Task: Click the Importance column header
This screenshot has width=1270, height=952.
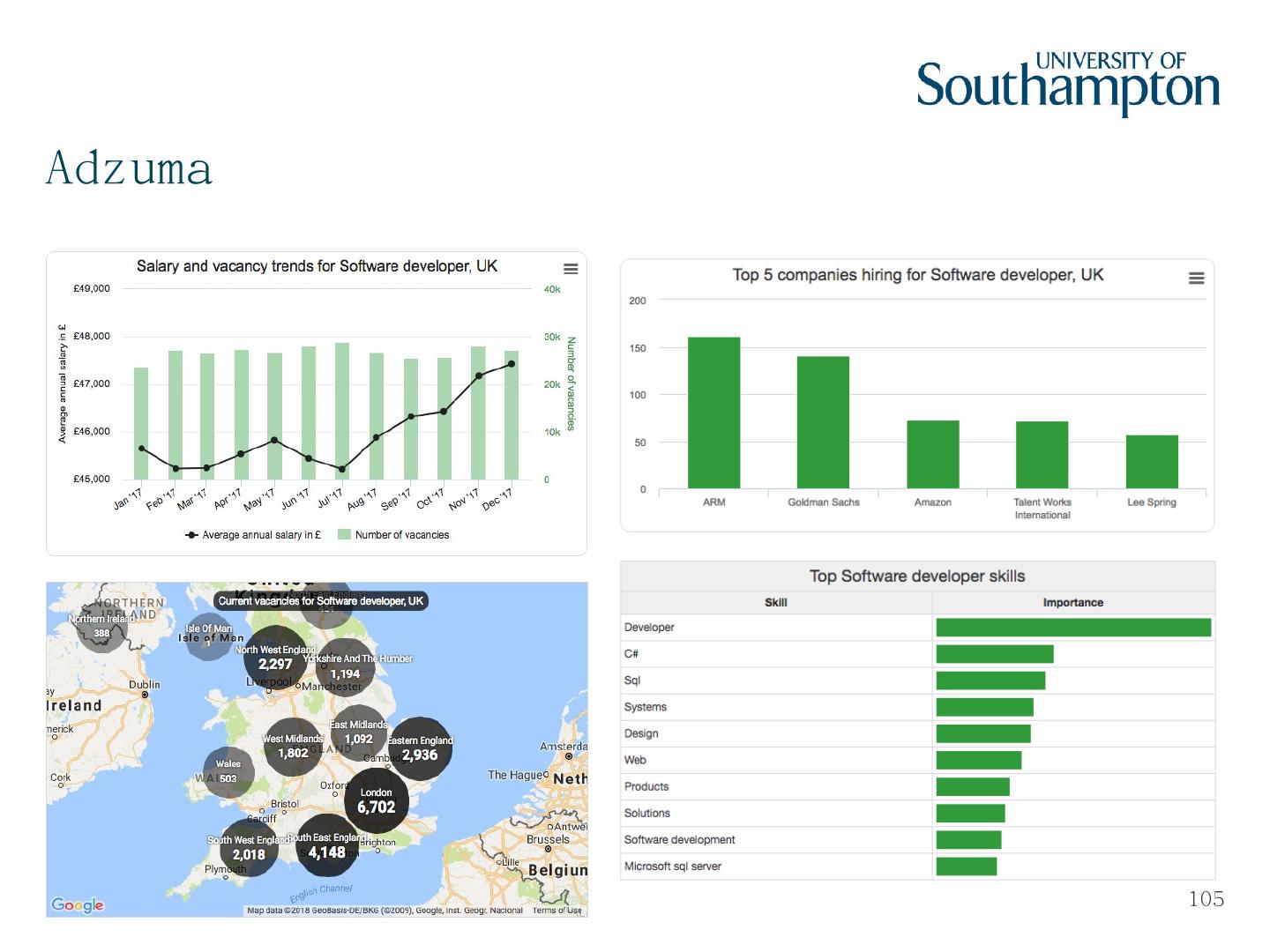Action: pos(1073,603)
